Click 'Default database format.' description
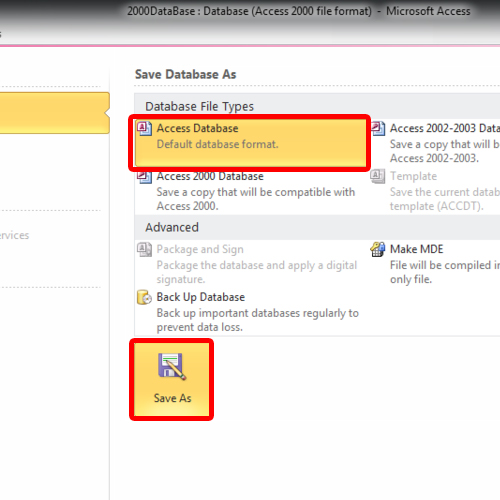The width and height of the screenshot is (500, 500). pyautogui.click(x=218, y=144)
